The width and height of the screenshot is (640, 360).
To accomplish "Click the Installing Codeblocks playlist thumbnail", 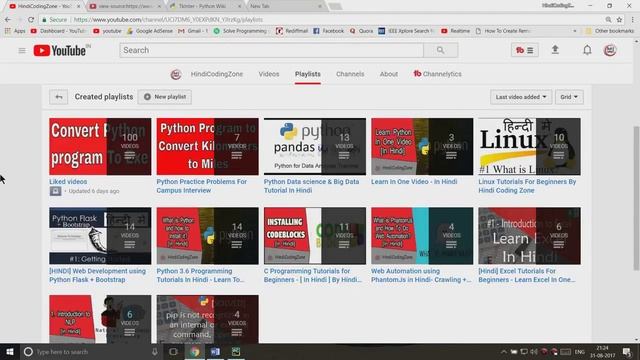I will pyautogui.click(x=315, y=236).
